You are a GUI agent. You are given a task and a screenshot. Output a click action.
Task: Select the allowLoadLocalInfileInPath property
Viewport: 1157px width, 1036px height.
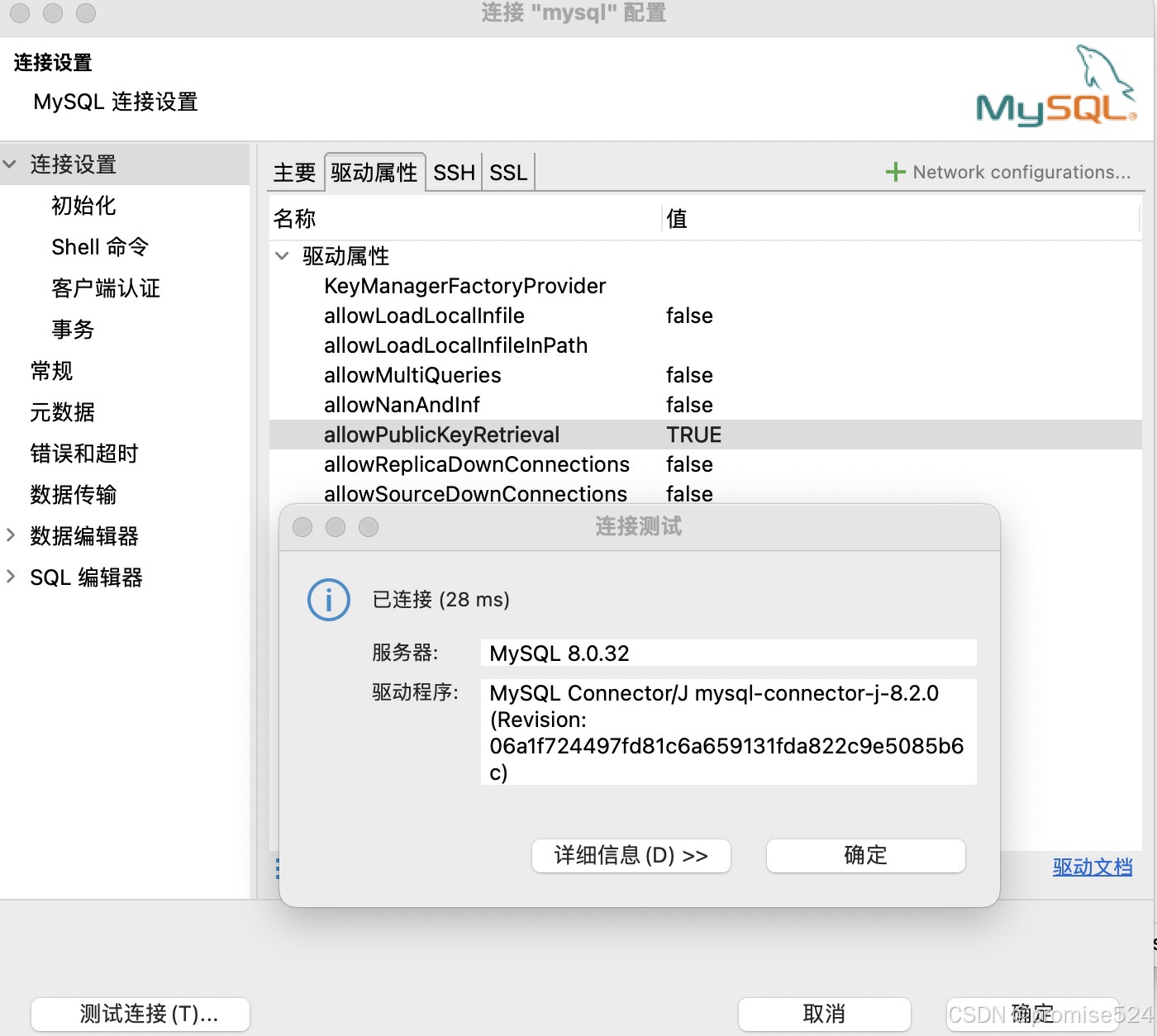pos(455,345)
